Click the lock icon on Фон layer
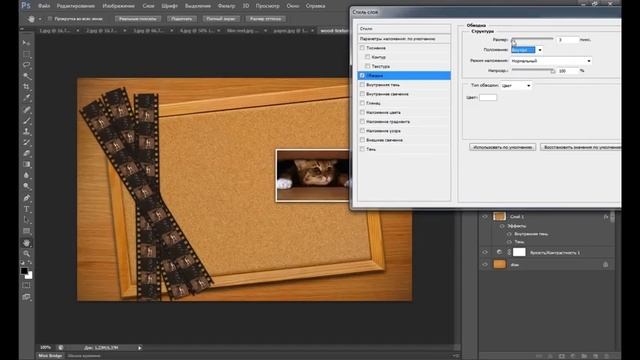Viewport: 640px width, 360px height. [x=606, y=264]
